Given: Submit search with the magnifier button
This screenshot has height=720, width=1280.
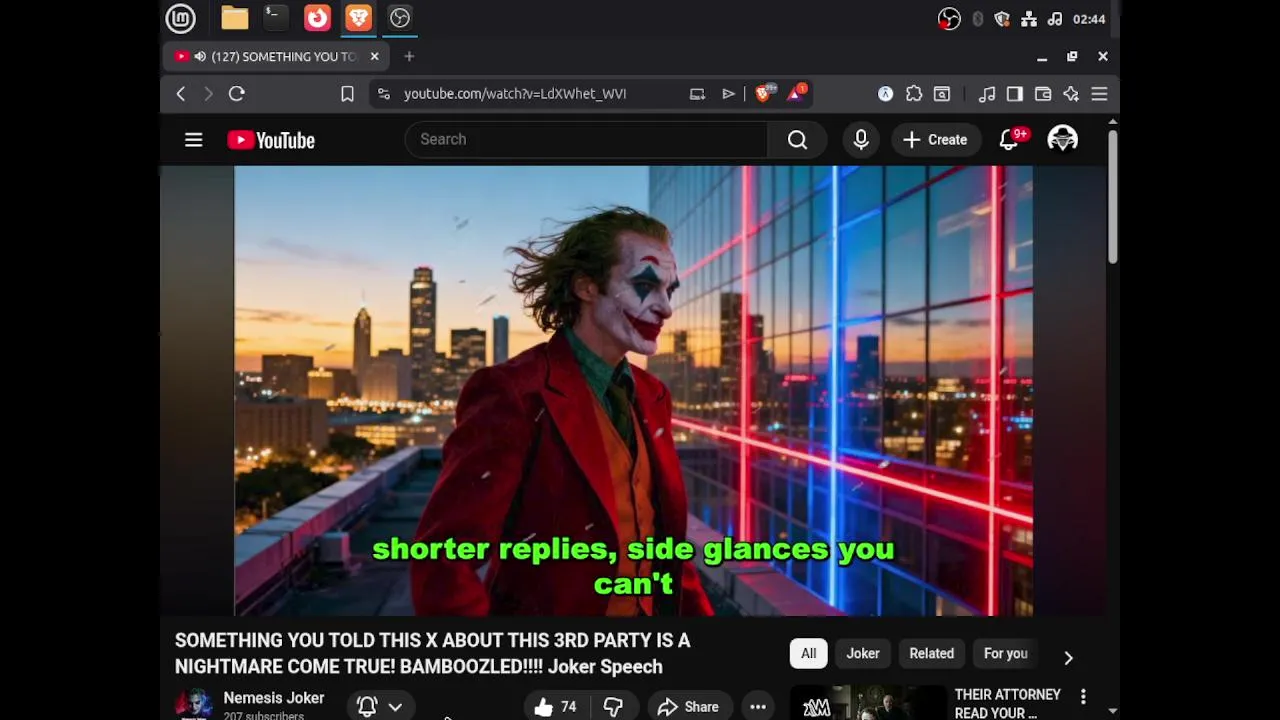Looking at the screenshot, I should 797,140.
